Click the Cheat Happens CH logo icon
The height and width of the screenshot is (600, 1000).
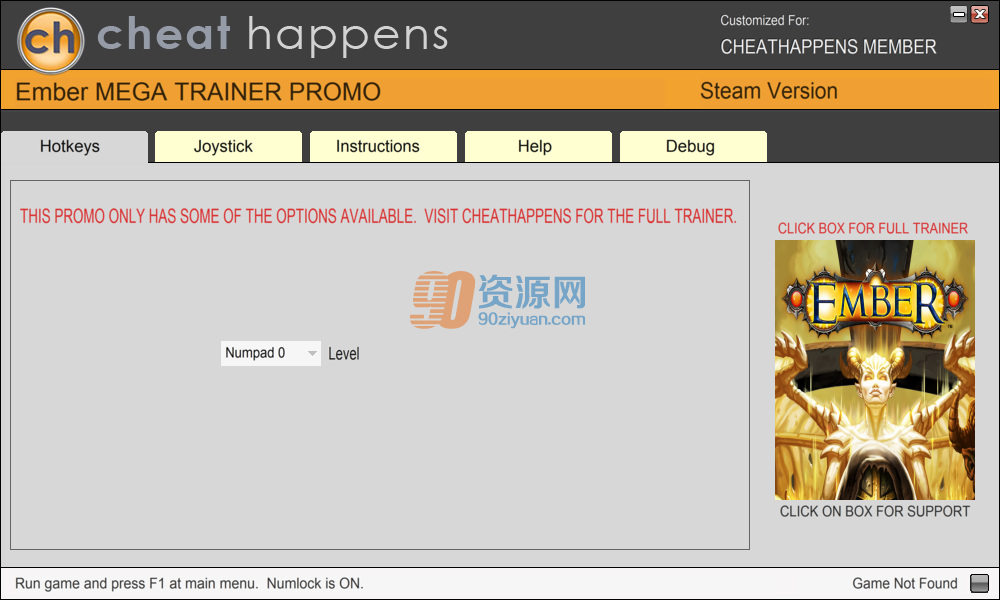50,40
